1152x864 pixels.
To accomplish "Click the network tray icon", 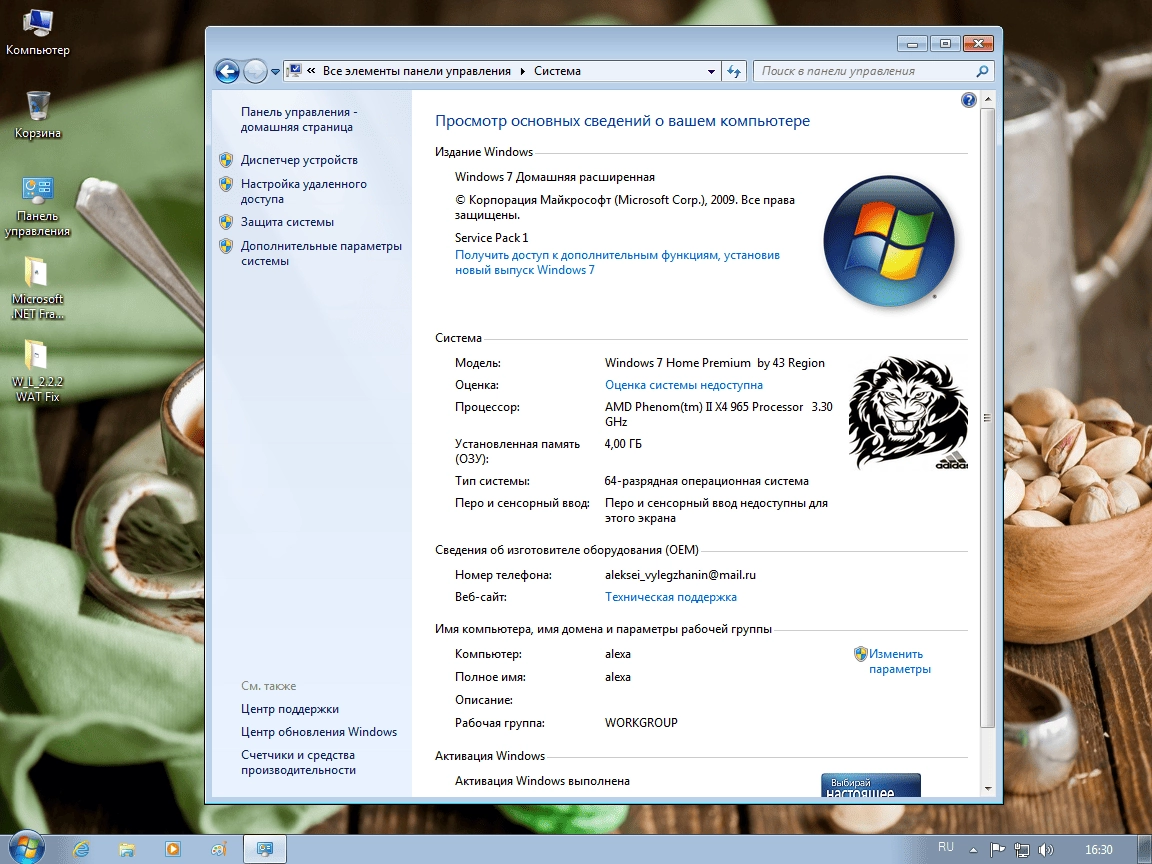I will (1021, 850).
